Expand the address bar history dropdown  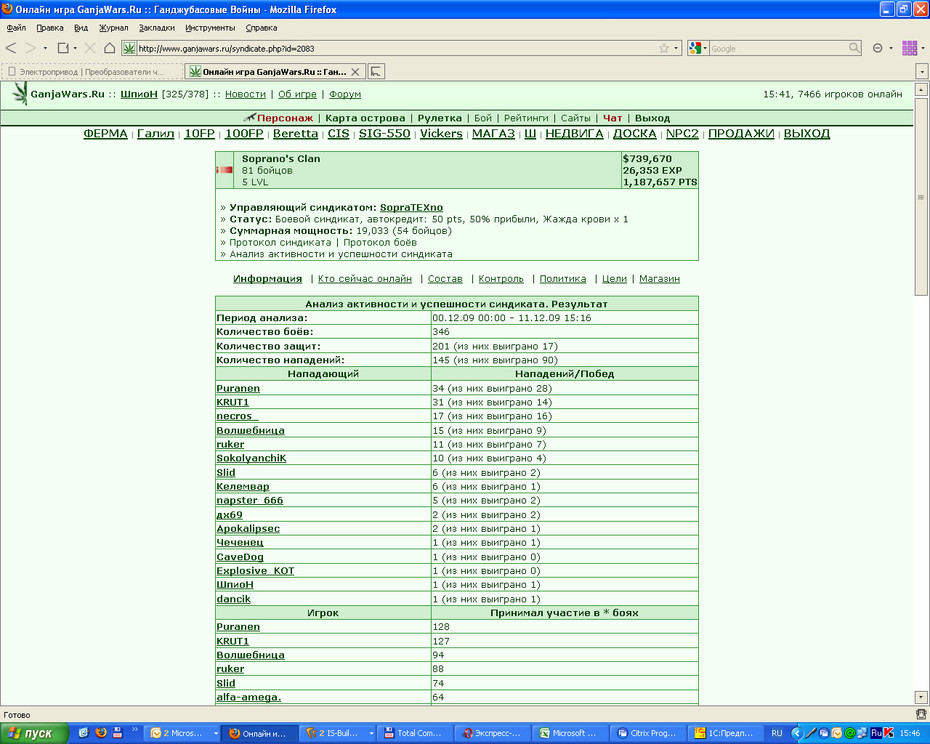tap(676, 49)
